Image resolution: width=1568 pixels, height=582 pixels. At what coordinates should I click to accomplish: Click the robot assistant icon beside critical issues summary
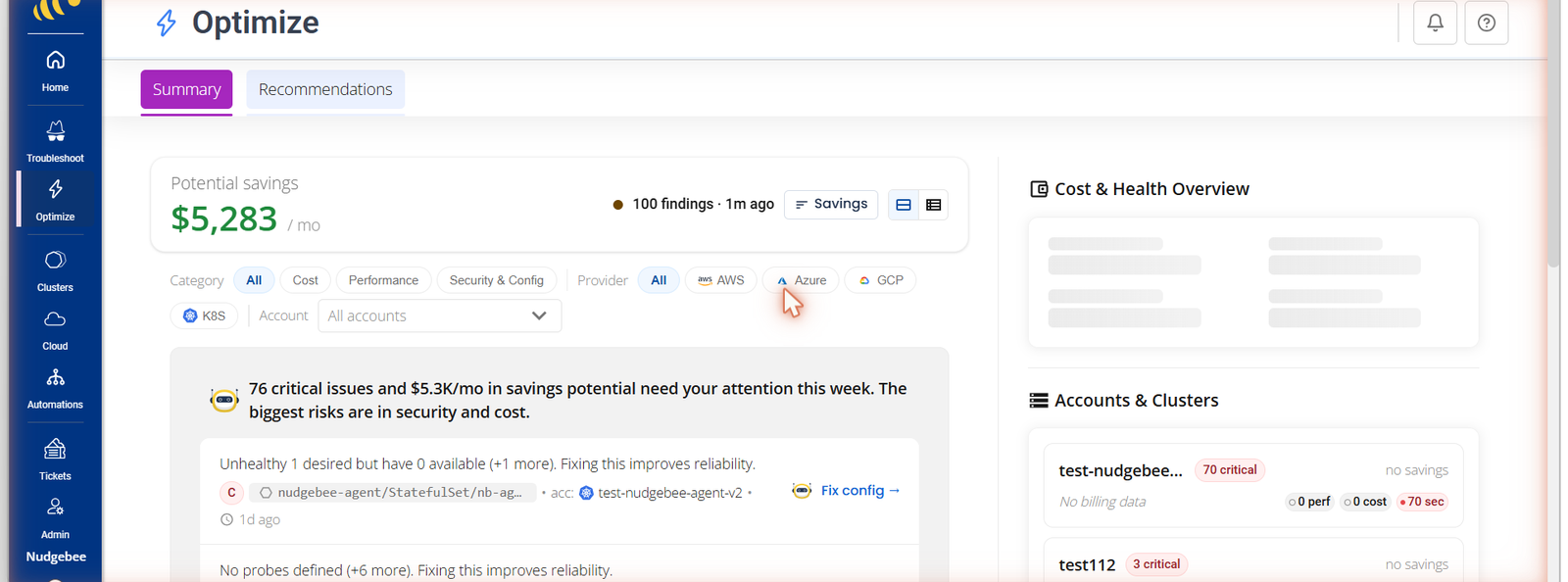[224, 400]
